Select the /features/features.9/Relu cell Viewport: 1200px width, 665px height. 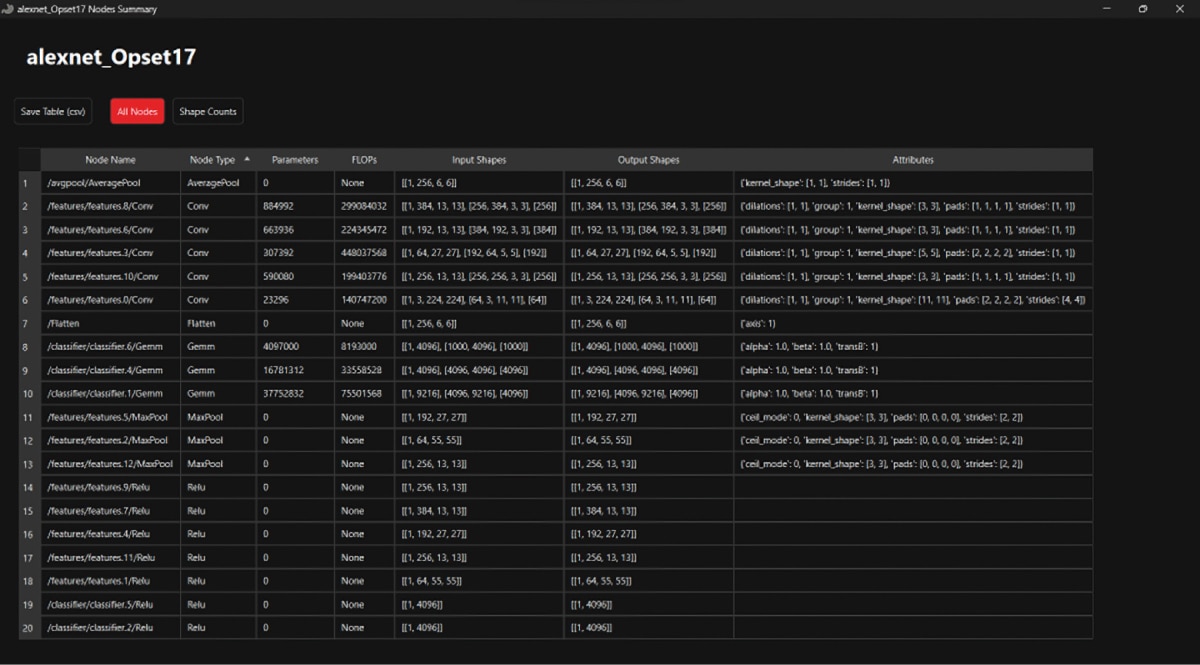pos(110,487)
